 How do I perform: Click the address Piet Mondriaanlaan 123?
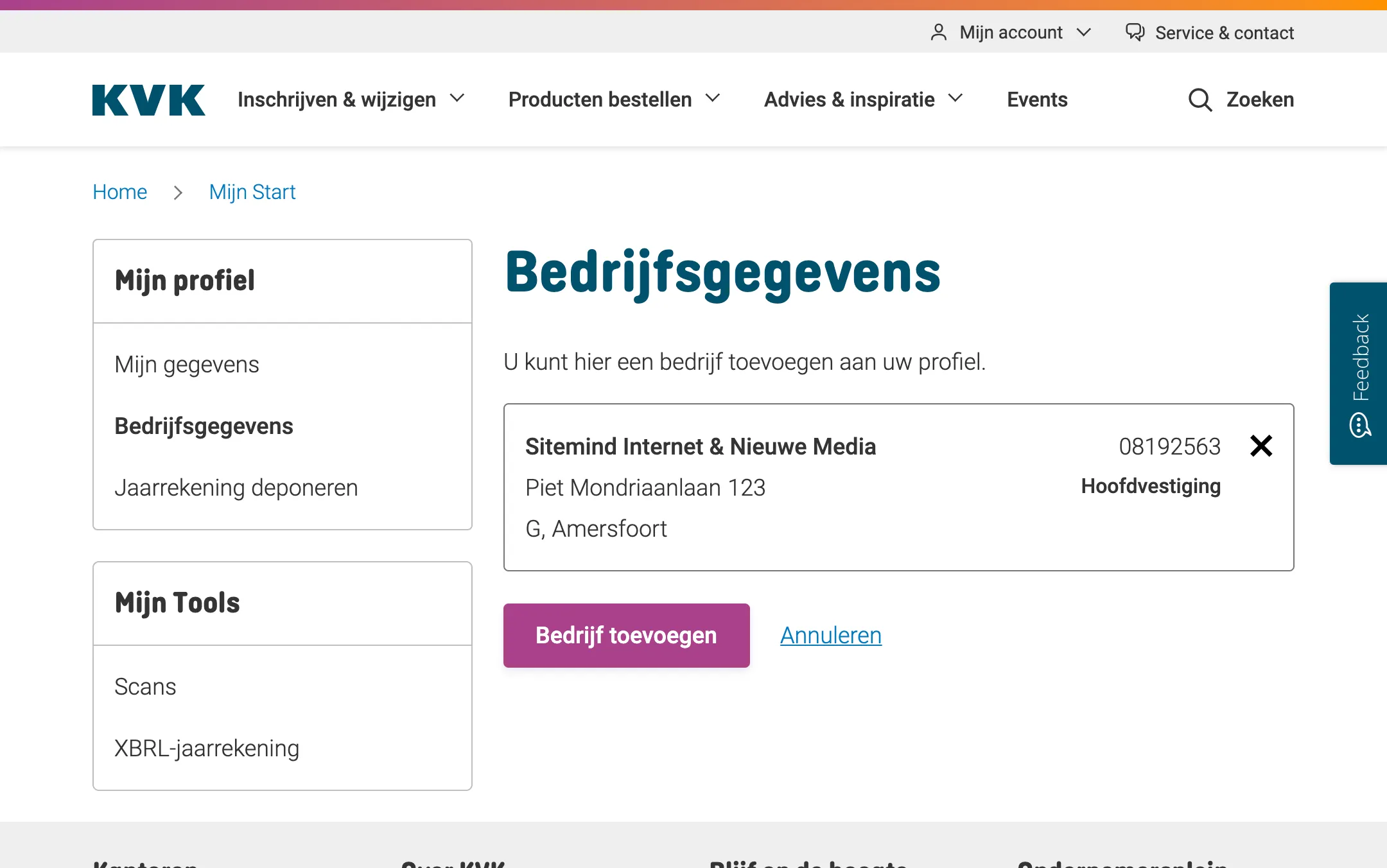click(x=645, y=488)
